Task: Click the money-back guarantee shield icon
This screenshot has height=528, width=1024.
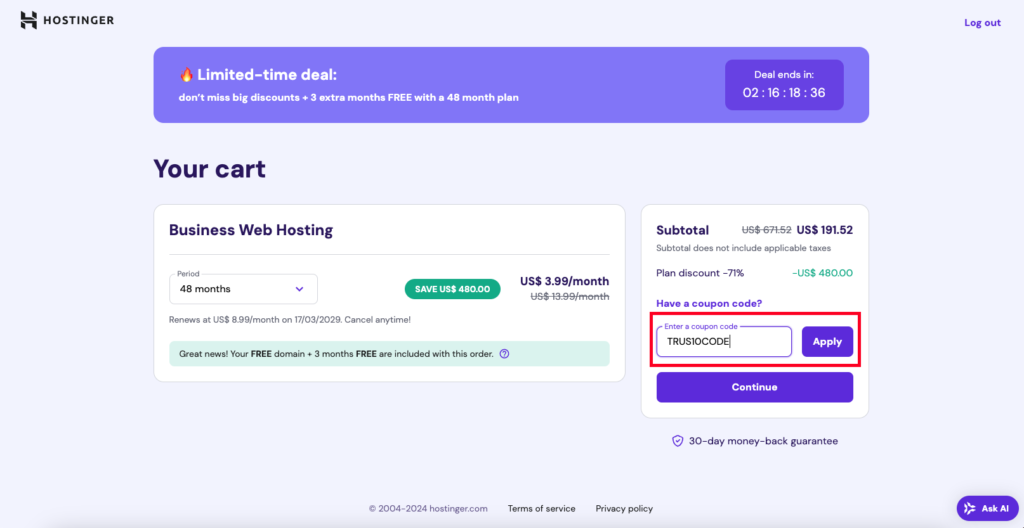Action: coord(677,441)
